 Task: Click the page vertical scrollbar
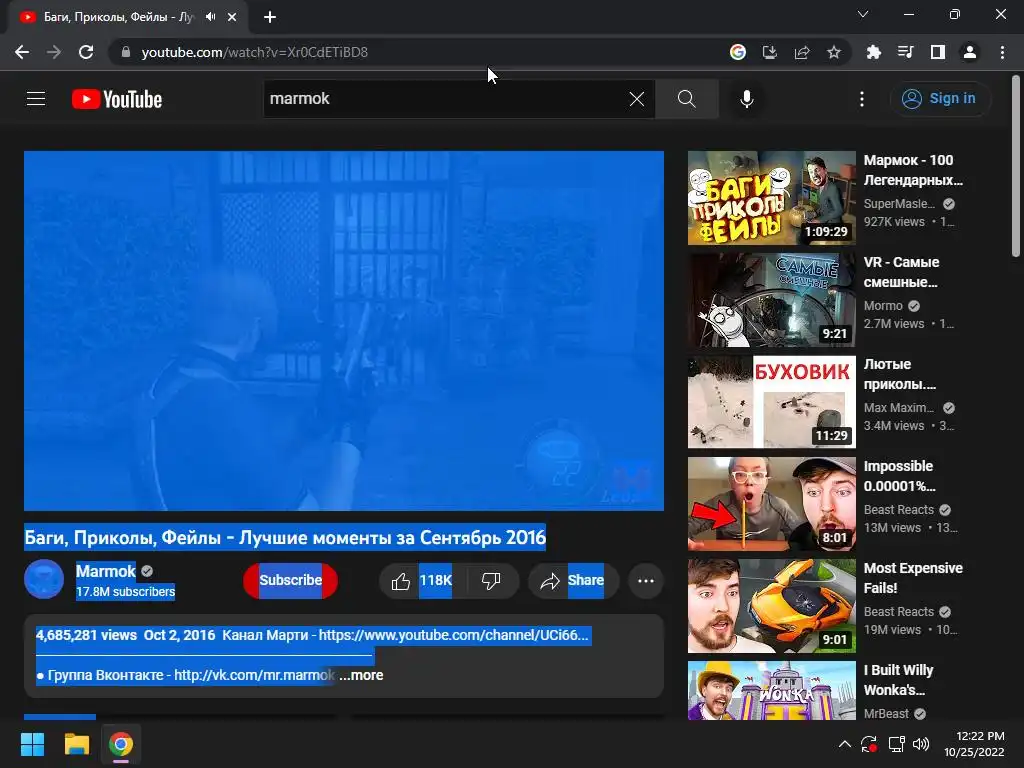coord(1016,166)
